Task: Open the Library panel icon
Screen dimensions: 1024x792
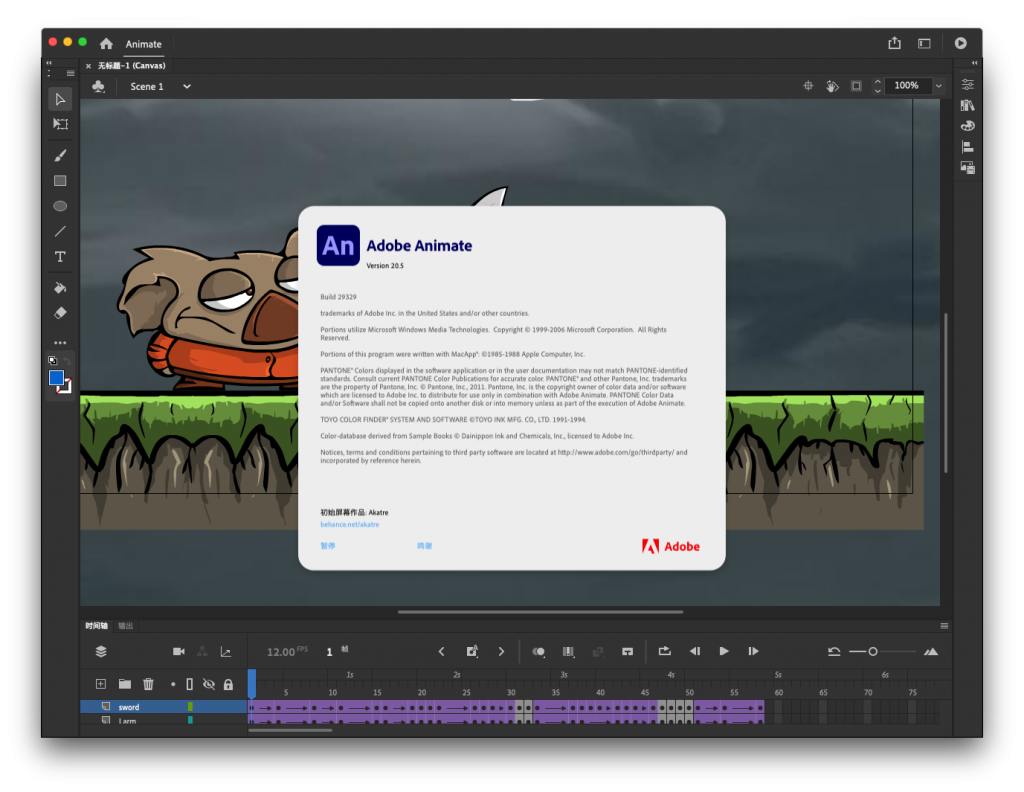Action: (968, 105)
